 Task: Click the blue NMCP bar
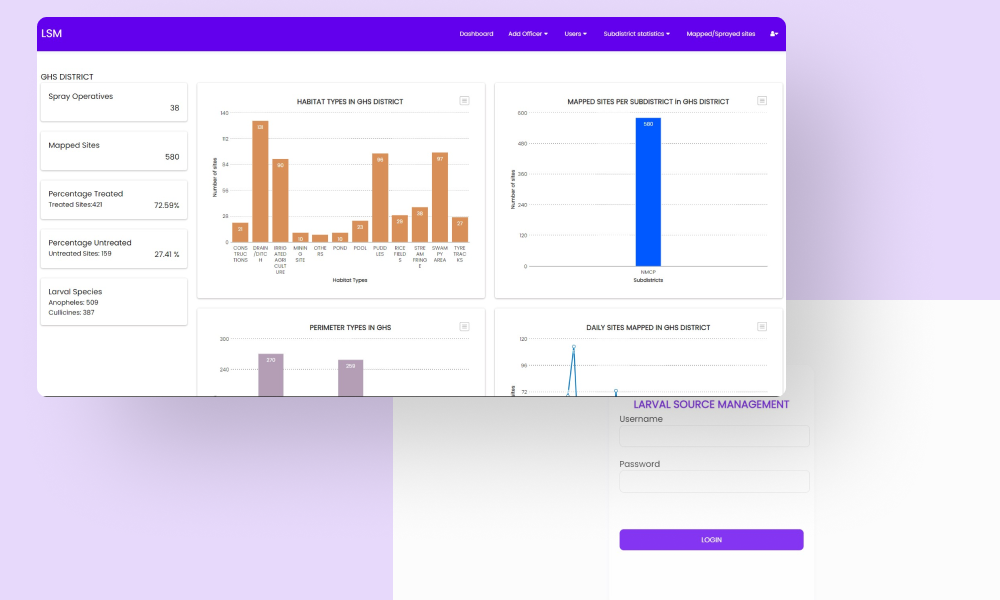648,192
